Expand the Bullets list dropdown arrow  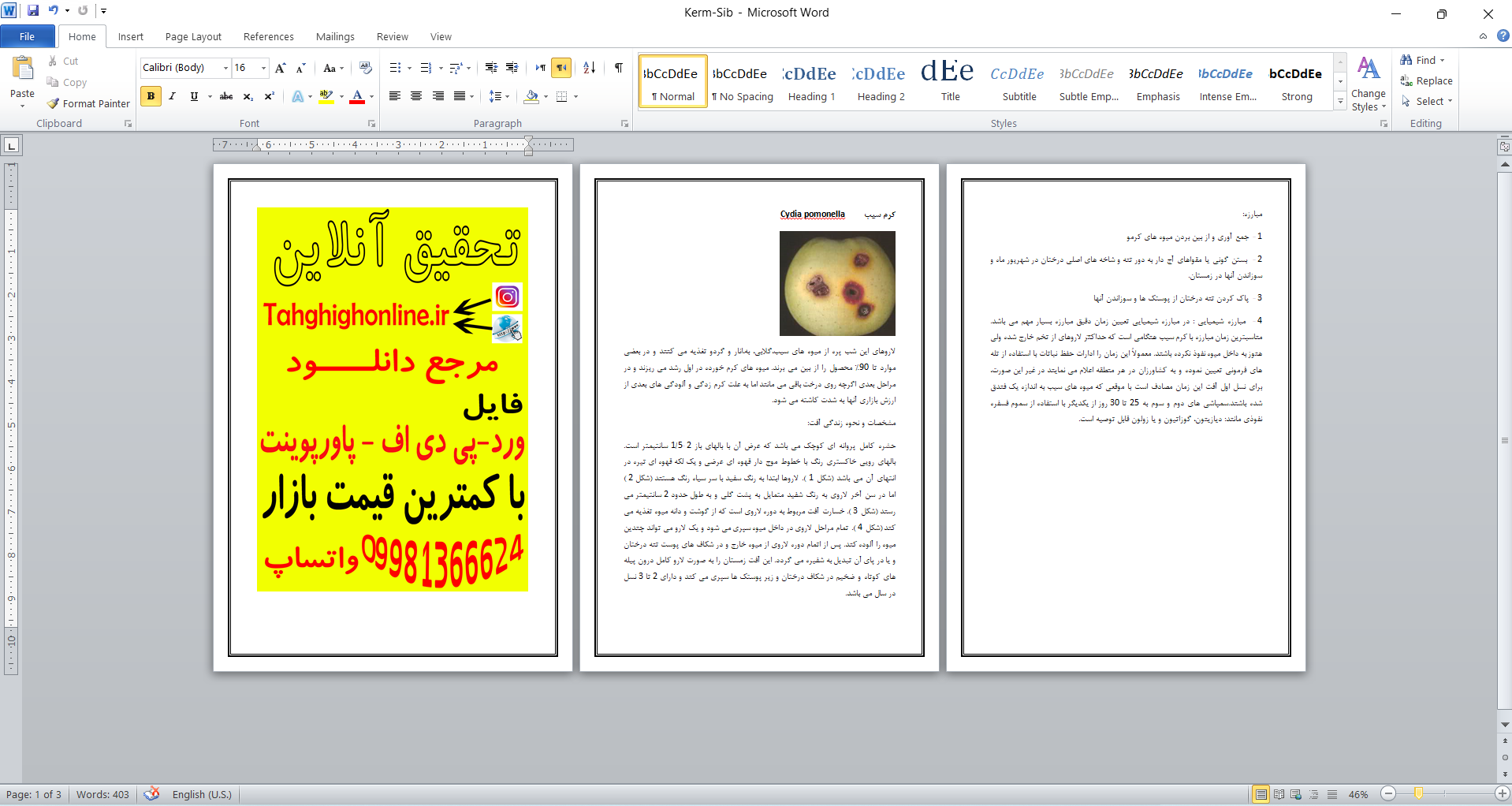tap(410, 69)
